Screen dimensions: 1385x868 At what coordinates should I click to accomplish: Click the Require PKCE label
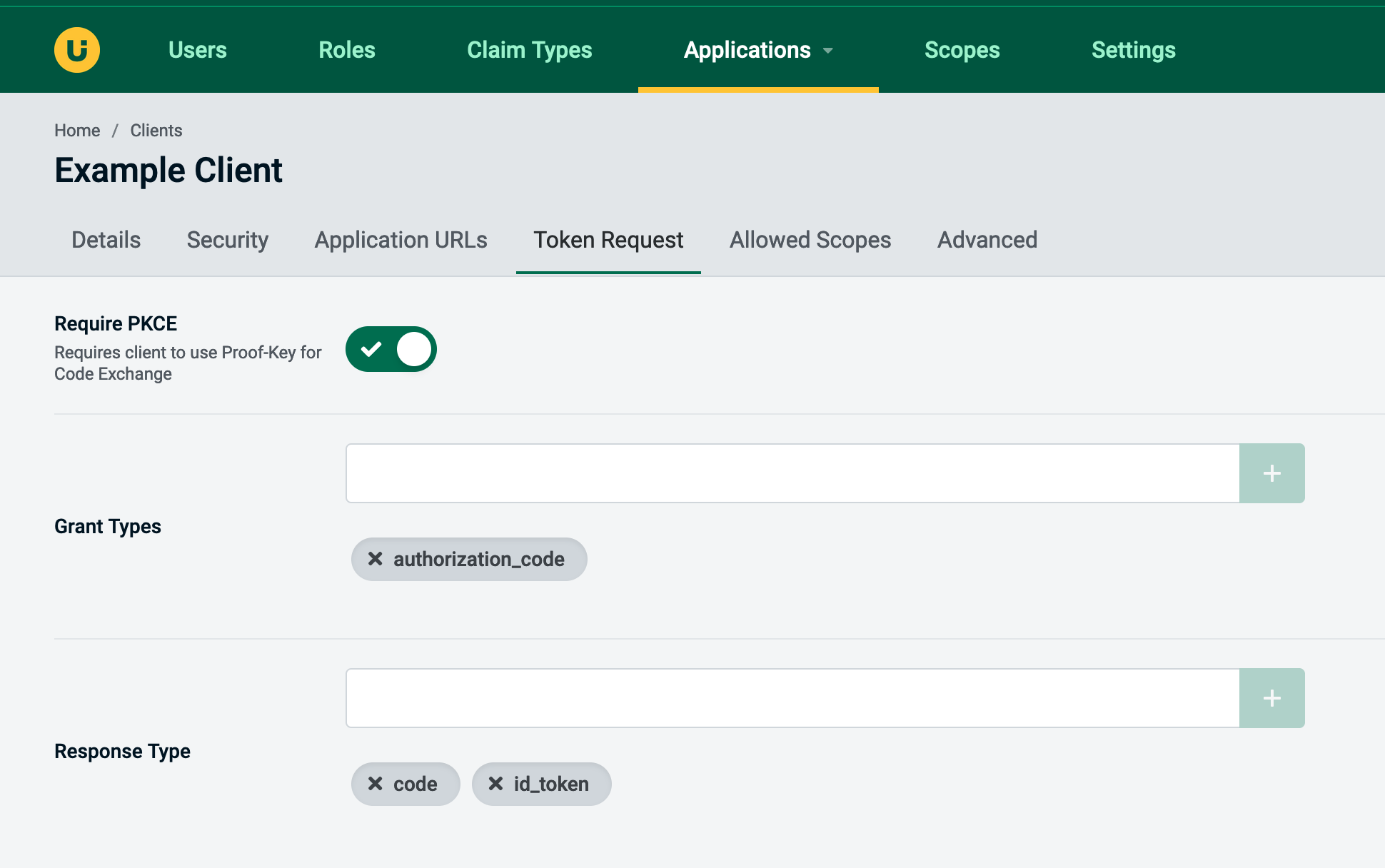pyautogui.click(x=116, y=323)
